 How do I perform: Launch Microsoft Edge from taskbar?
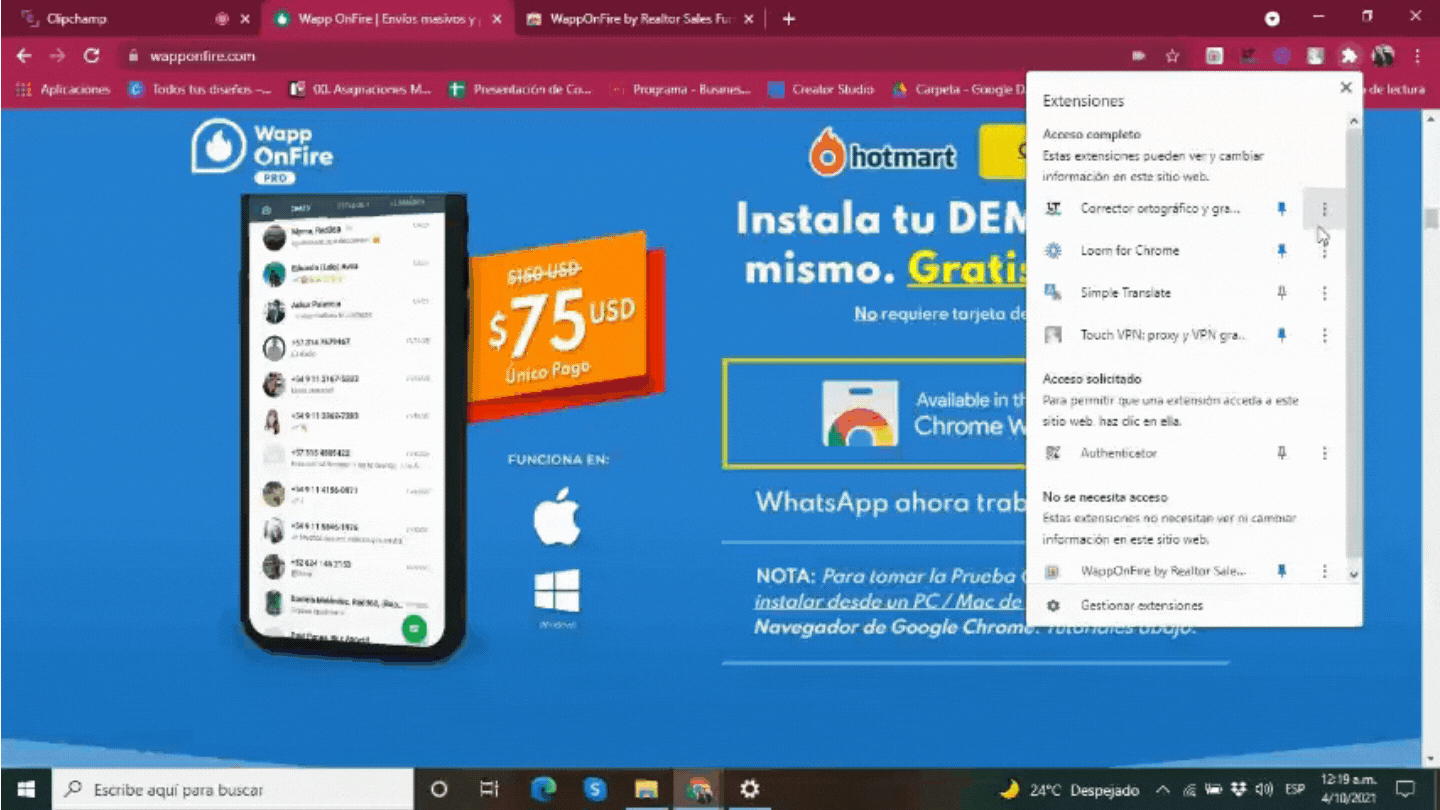click(x=543, y=789)
